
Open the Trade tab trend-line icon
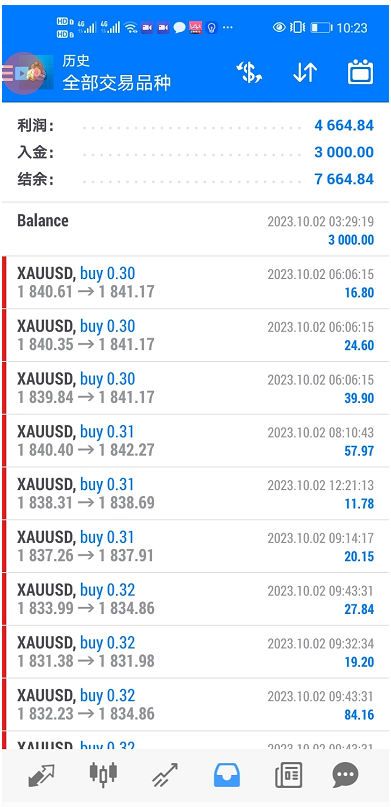pyautogui.click(x=165, y=775)
